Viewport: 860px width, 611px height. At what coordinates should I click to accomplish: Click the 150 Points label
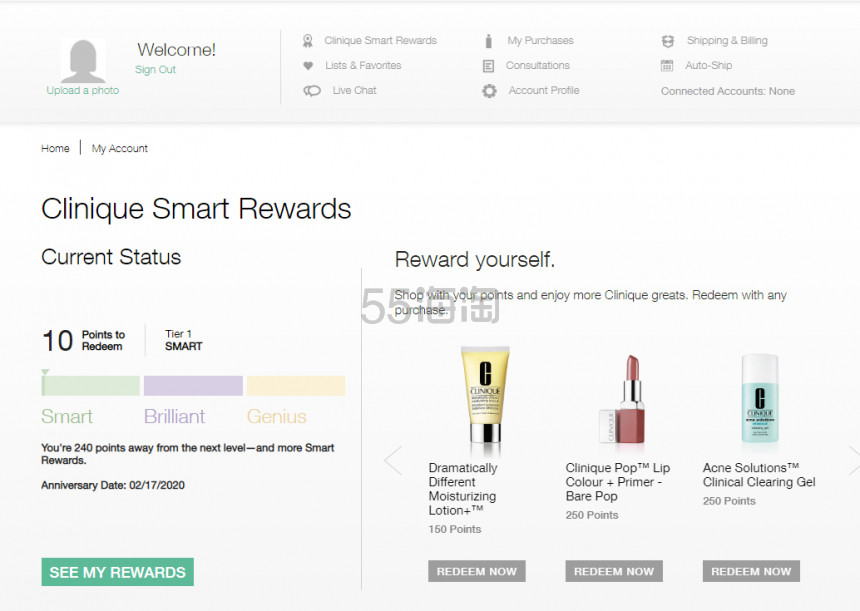tap(455, 529)
